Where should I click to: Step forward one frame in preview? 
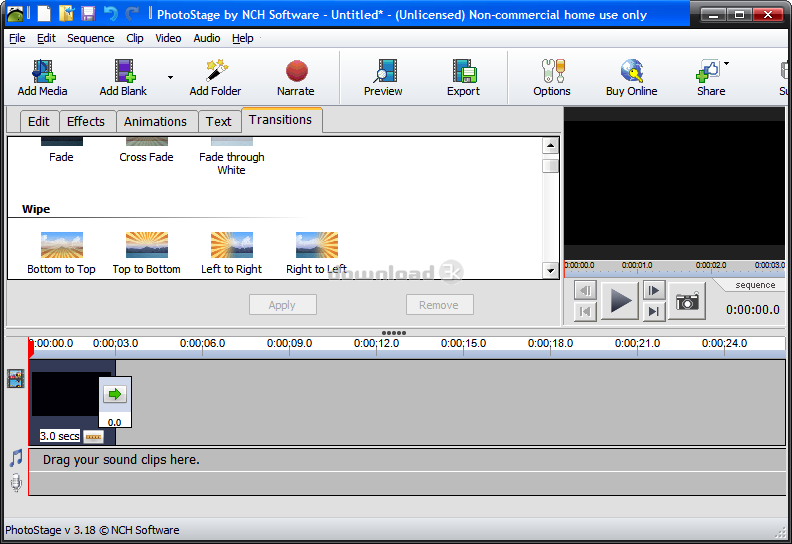point(654,290)
